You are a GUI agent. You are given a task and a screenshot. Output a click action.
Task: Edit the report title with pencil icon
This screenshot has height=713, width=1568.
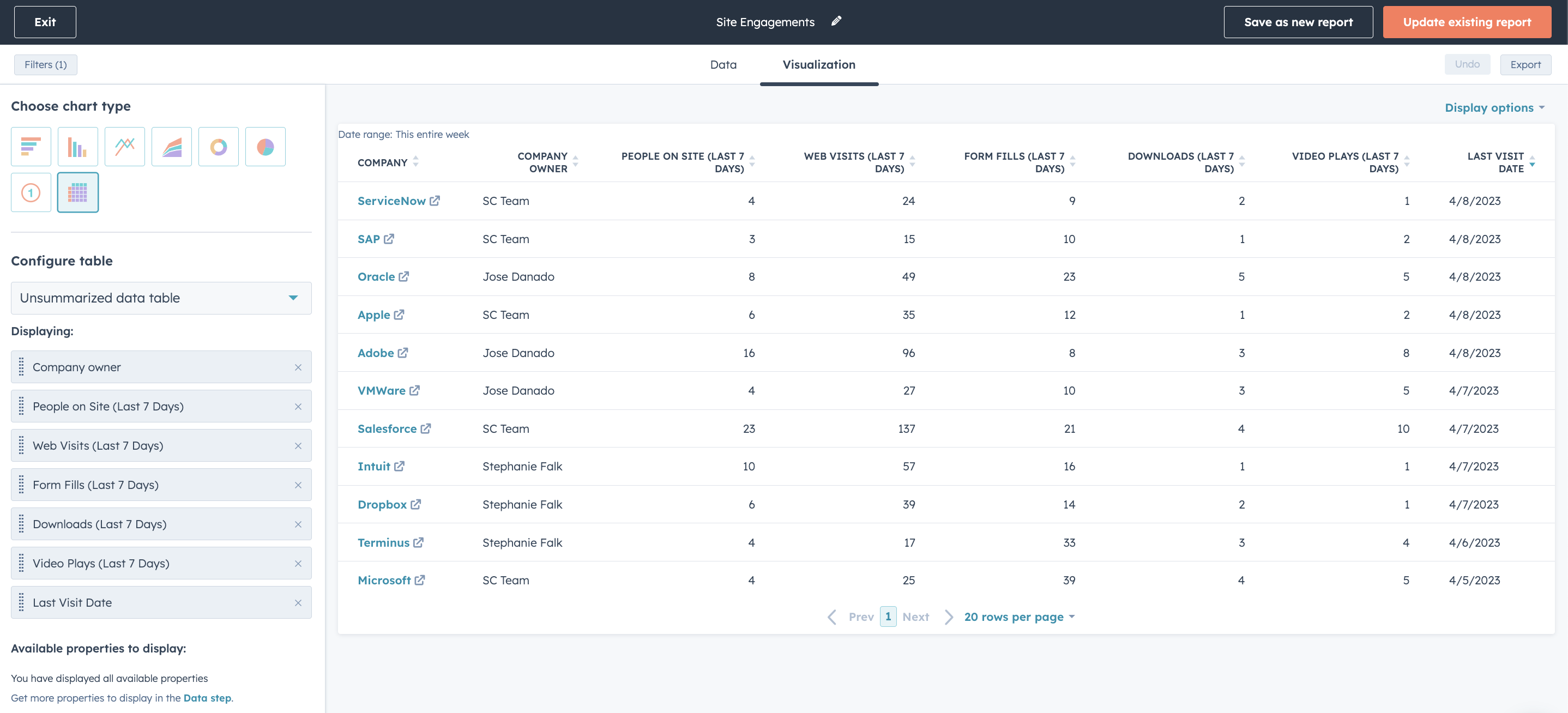pyautogui.click(x=836, y=21)
